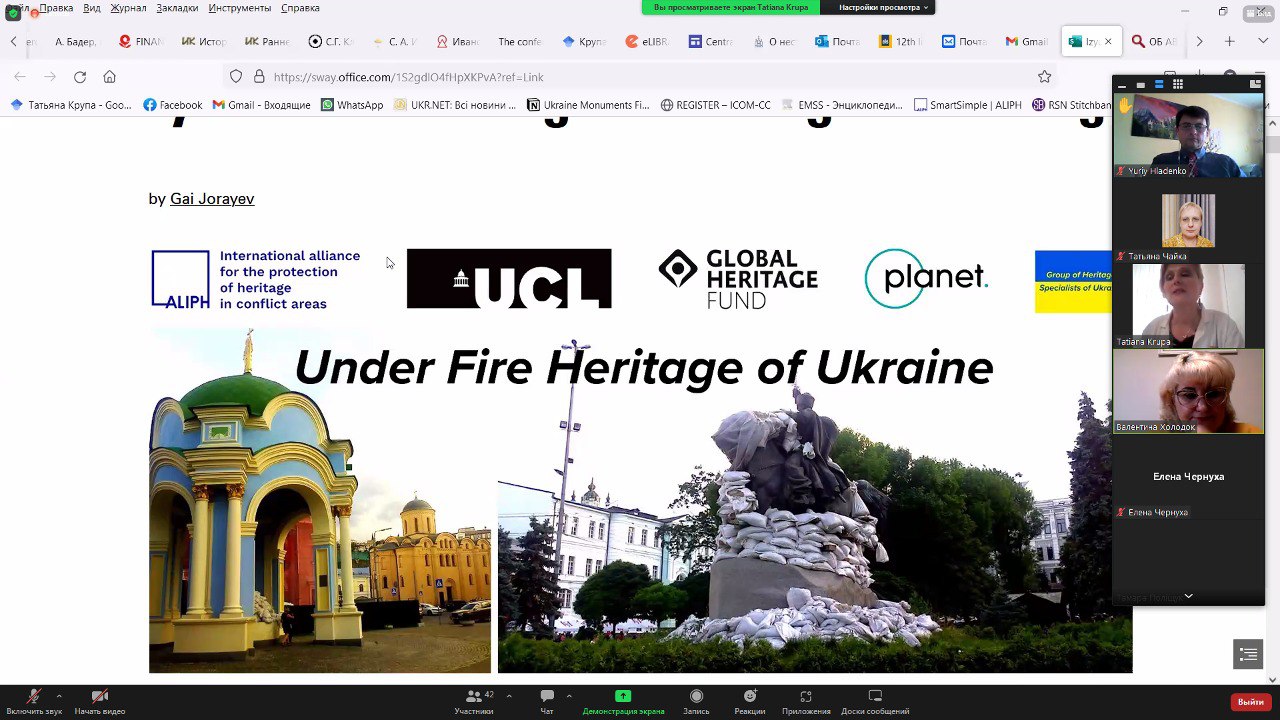The width and height of the screenshot is (1280, 720).
Task: Expand more participants in video panel
Action: click(x=1188, y=597)
